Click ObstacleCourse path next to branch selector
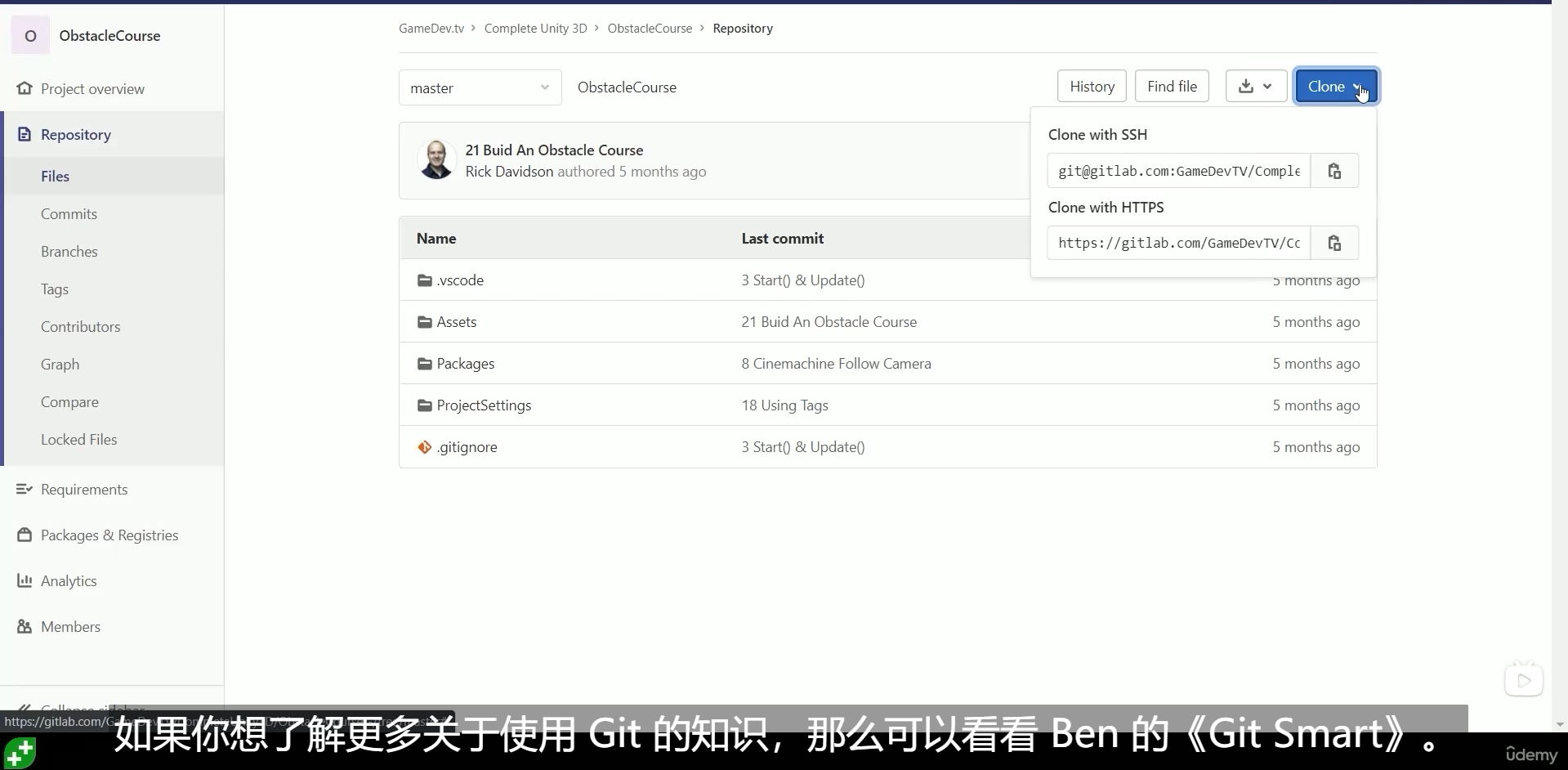The height and width of the screenshot is (770, 1568). pos(627,87)
